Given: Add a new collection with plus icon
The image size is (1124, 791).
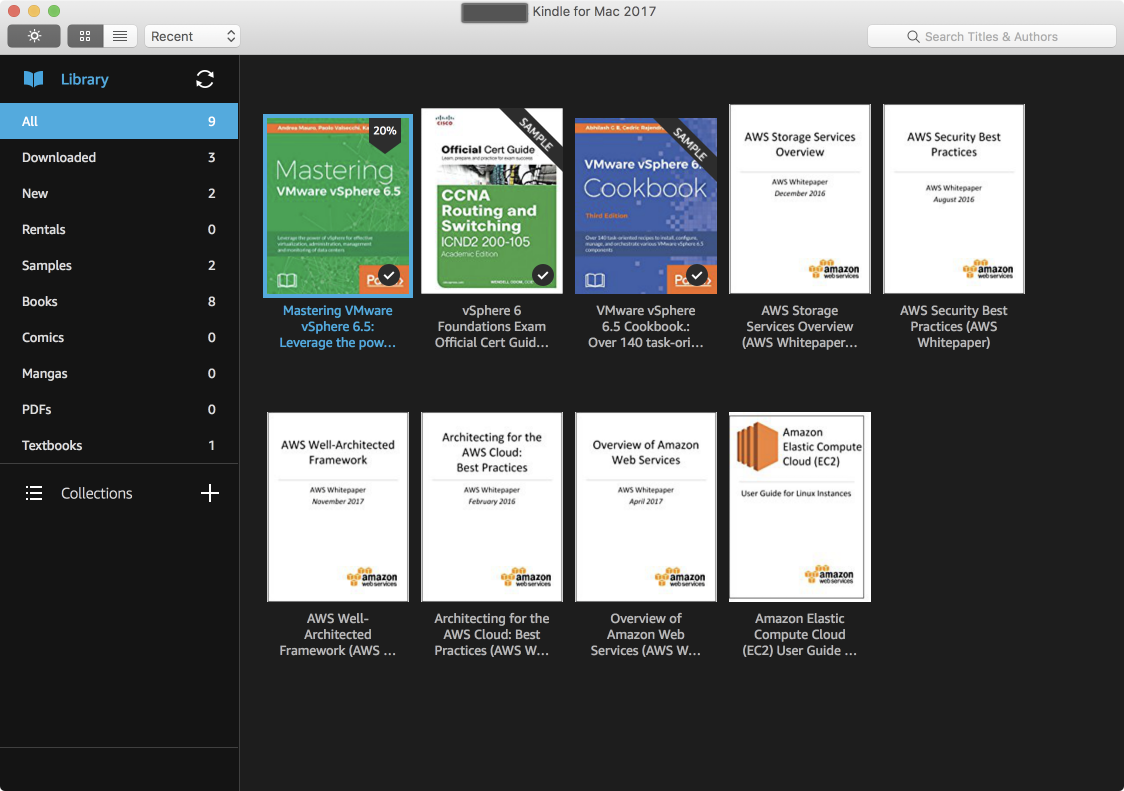Looking at the screenshot, I should (x=209, y=493).
